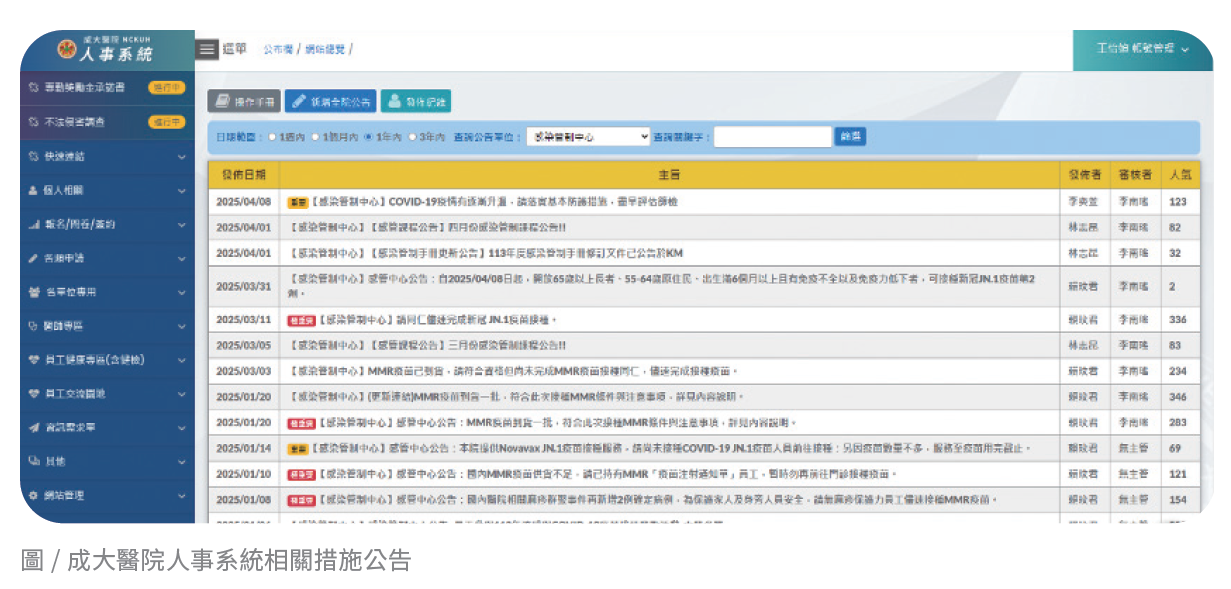Click the pencil icon for editing announcements

[298, 101]
